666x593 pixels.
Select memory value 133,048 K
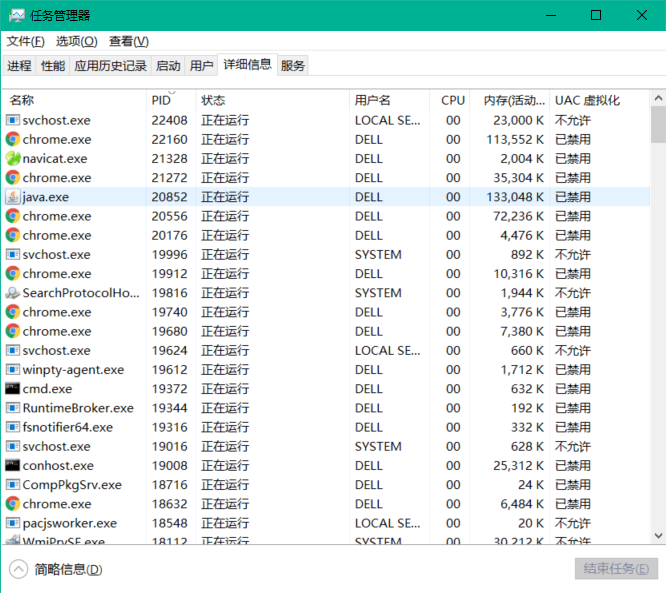[x=515, y=197]
